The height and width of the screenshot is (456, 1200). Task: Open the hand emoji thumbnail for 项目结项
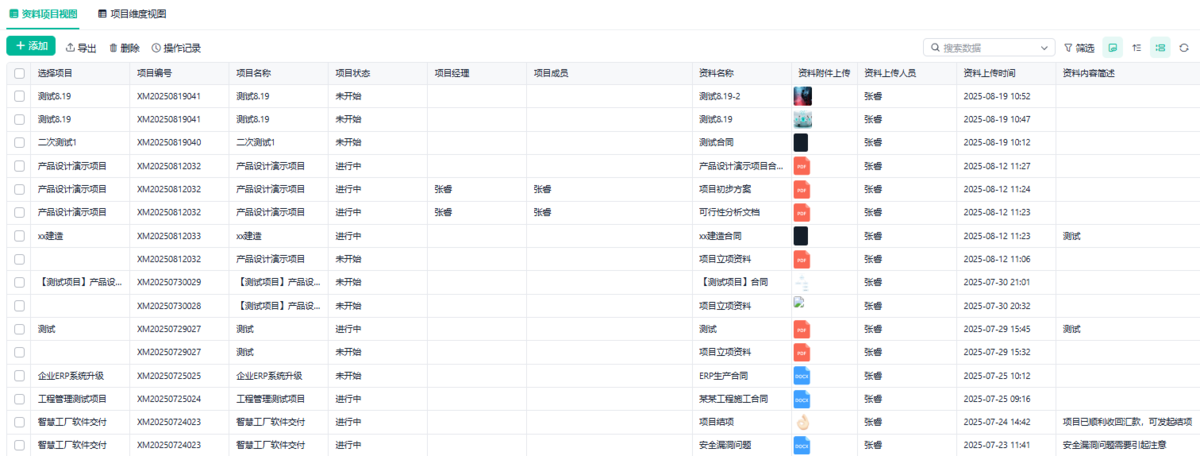802,422
